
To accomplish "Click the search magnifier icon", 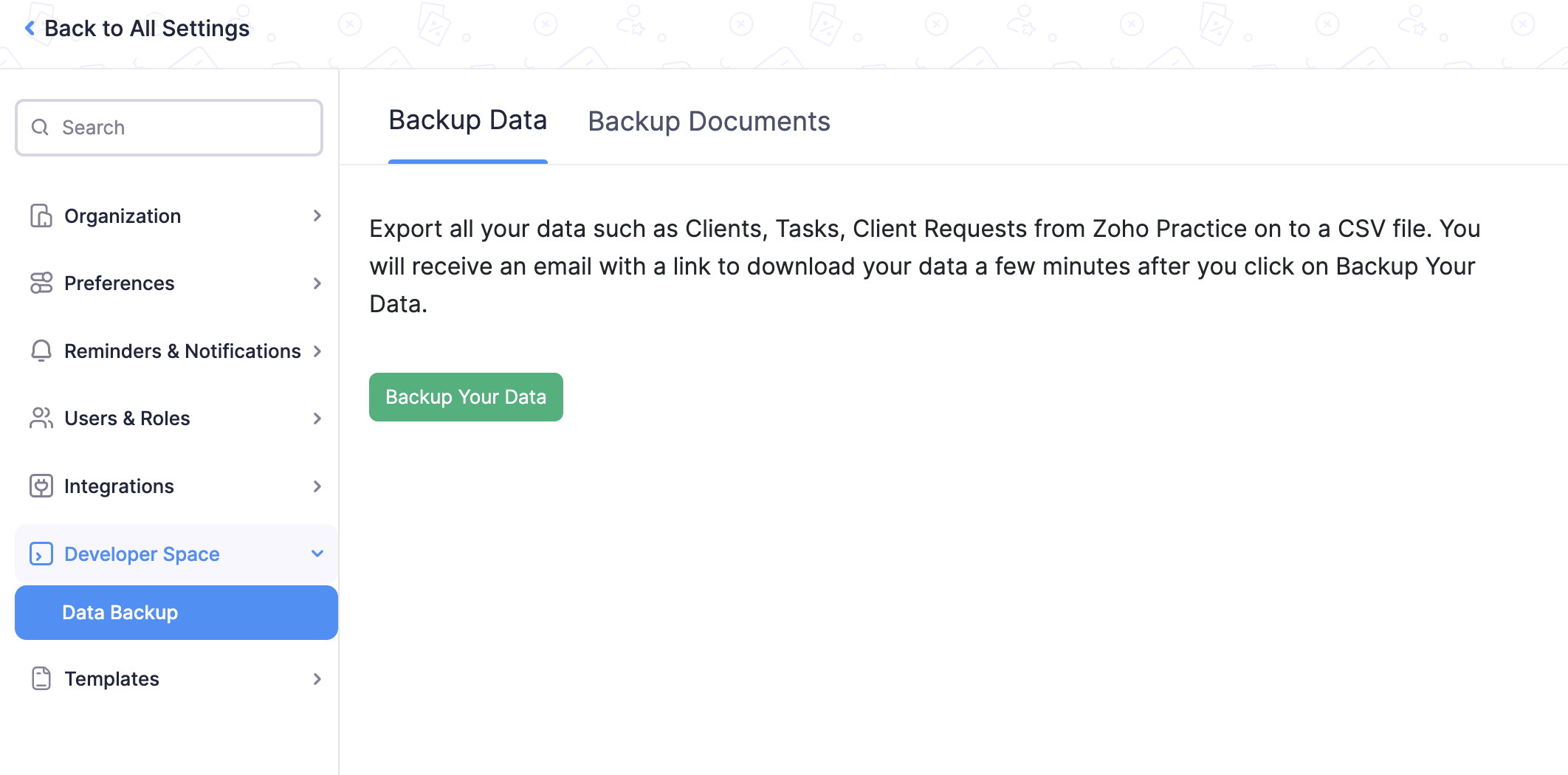I will click(40, 127).
